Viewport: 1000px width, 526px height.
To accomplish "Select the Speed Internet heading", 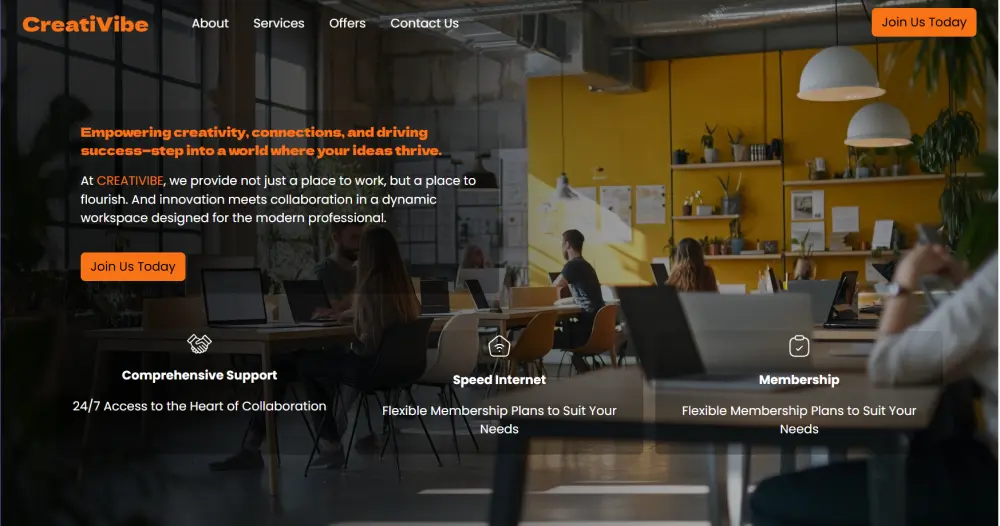I will pos(499,379).
